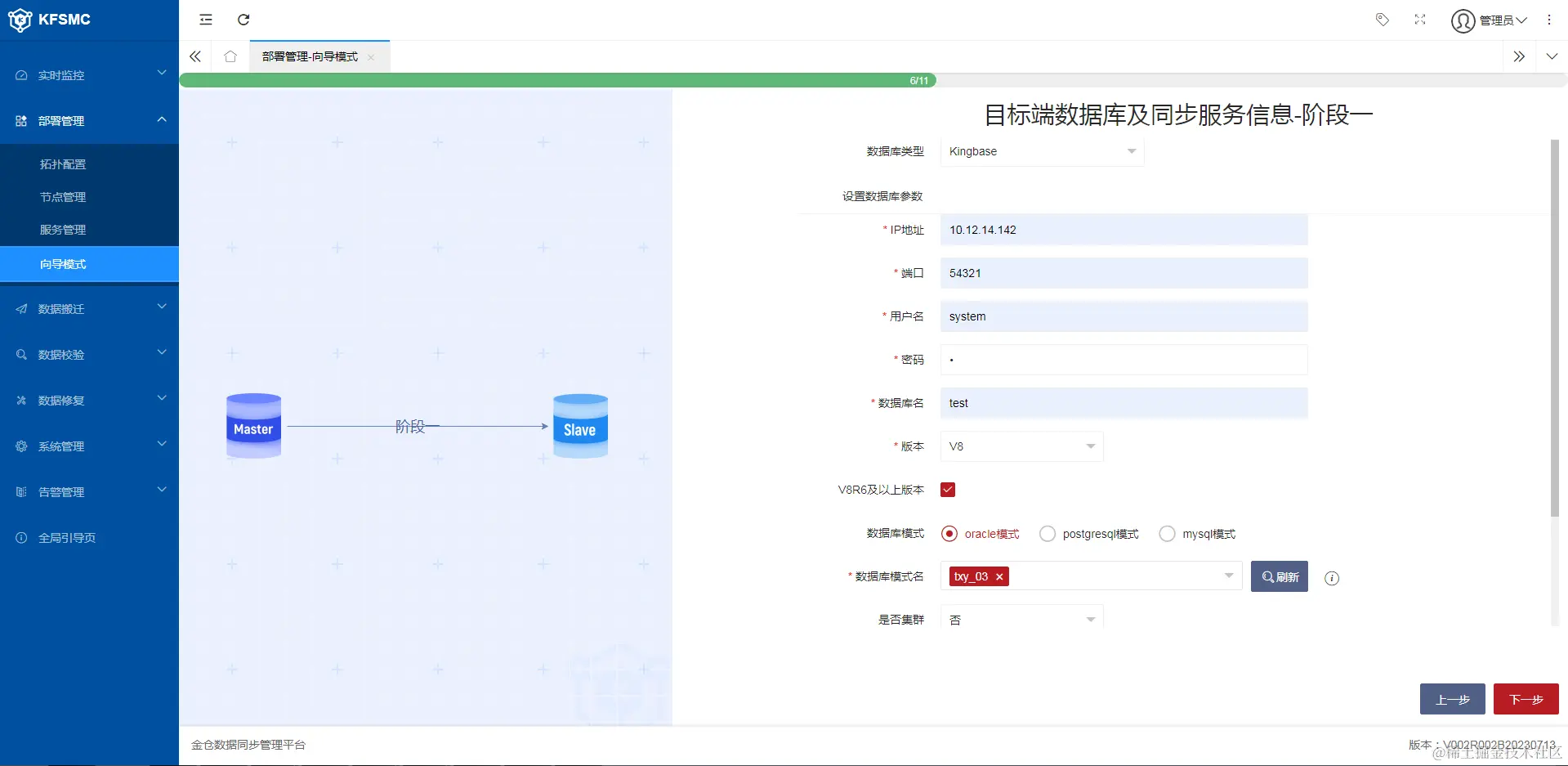
Task: Click the 密码 input field
Action: (1124, 360)
